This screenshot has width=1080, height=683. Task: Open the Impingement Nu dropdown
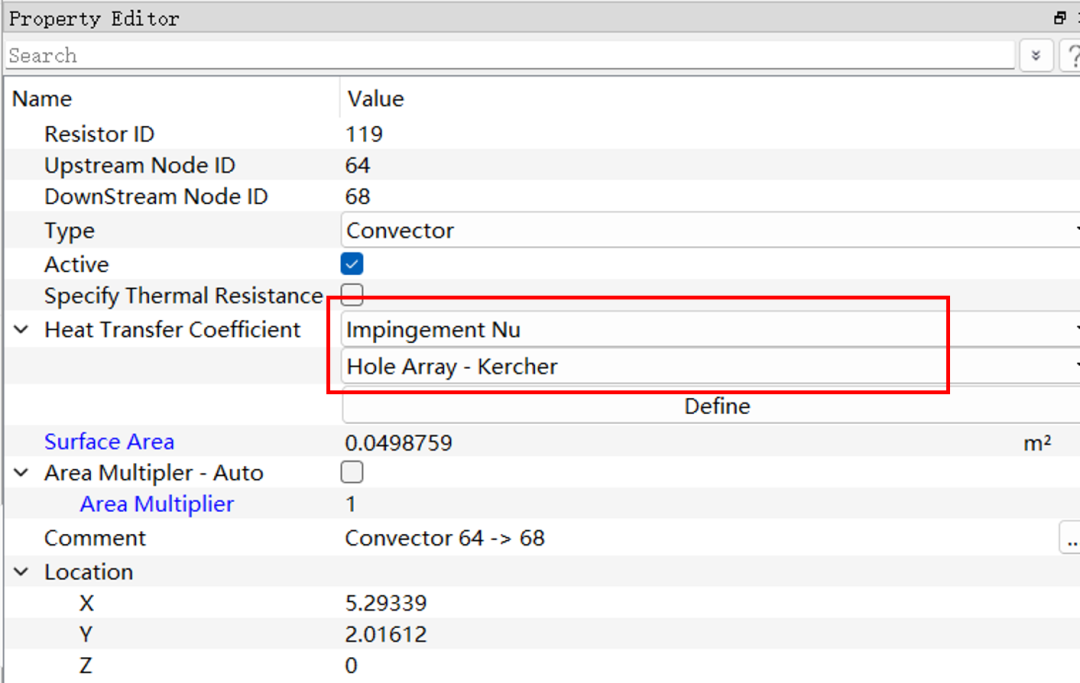click(711, 330)
